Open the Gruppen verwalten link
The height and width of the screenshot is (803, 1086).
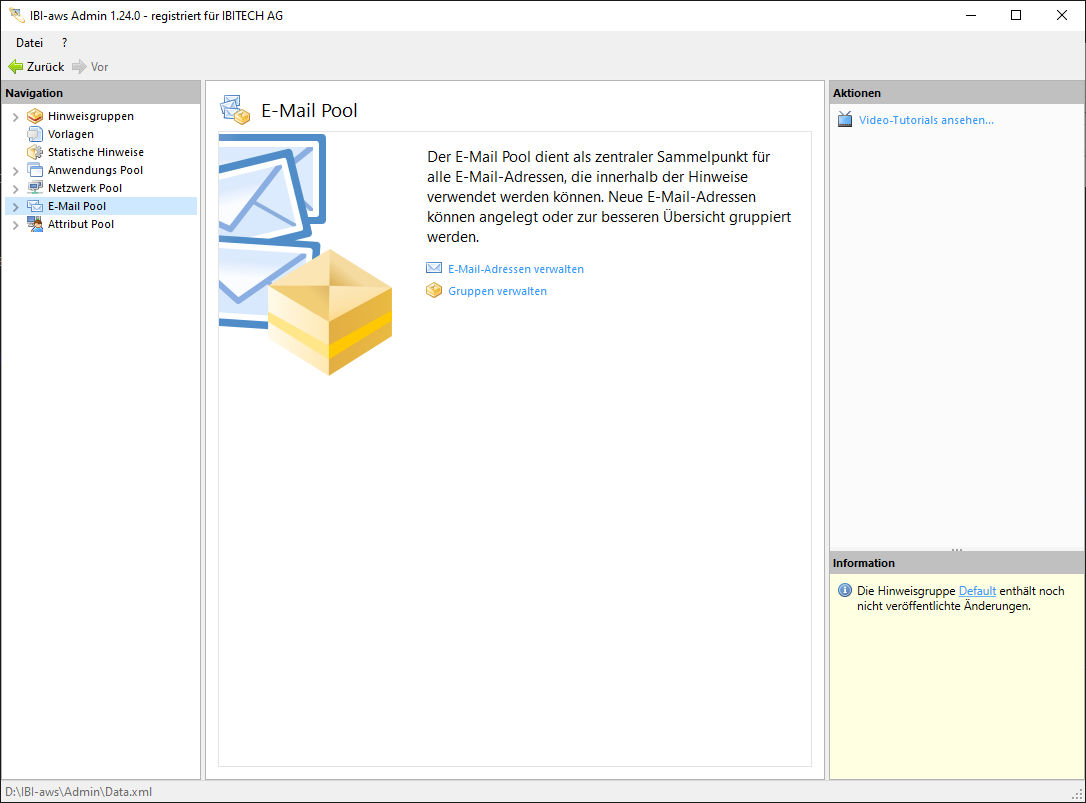coord(497,291)
